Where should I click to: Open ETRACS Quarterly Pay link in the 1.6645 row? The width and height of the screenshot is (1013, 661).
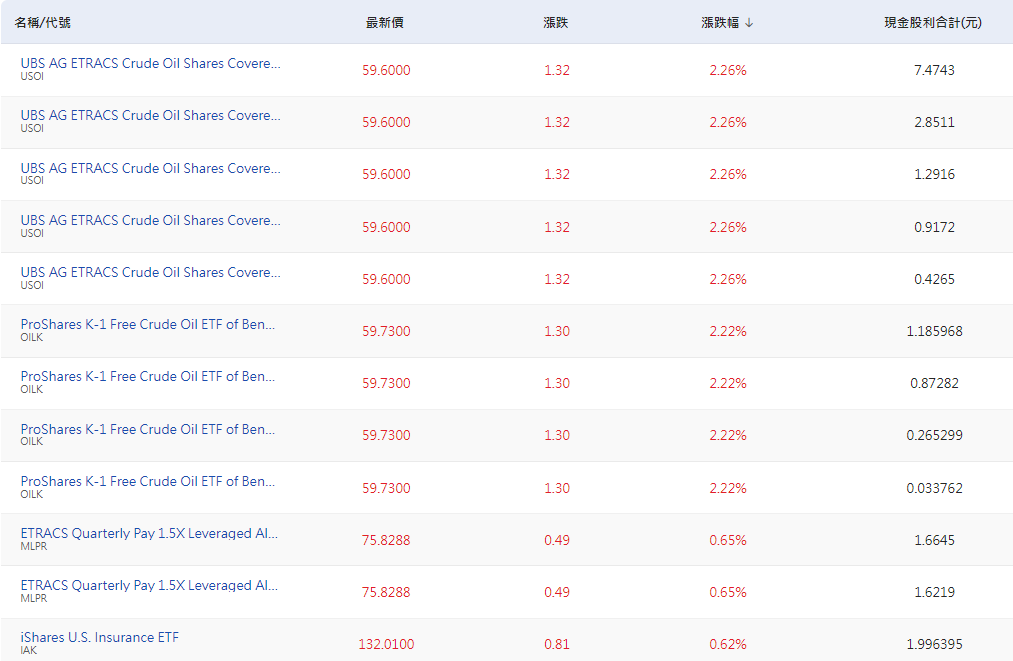pos(149,533)
